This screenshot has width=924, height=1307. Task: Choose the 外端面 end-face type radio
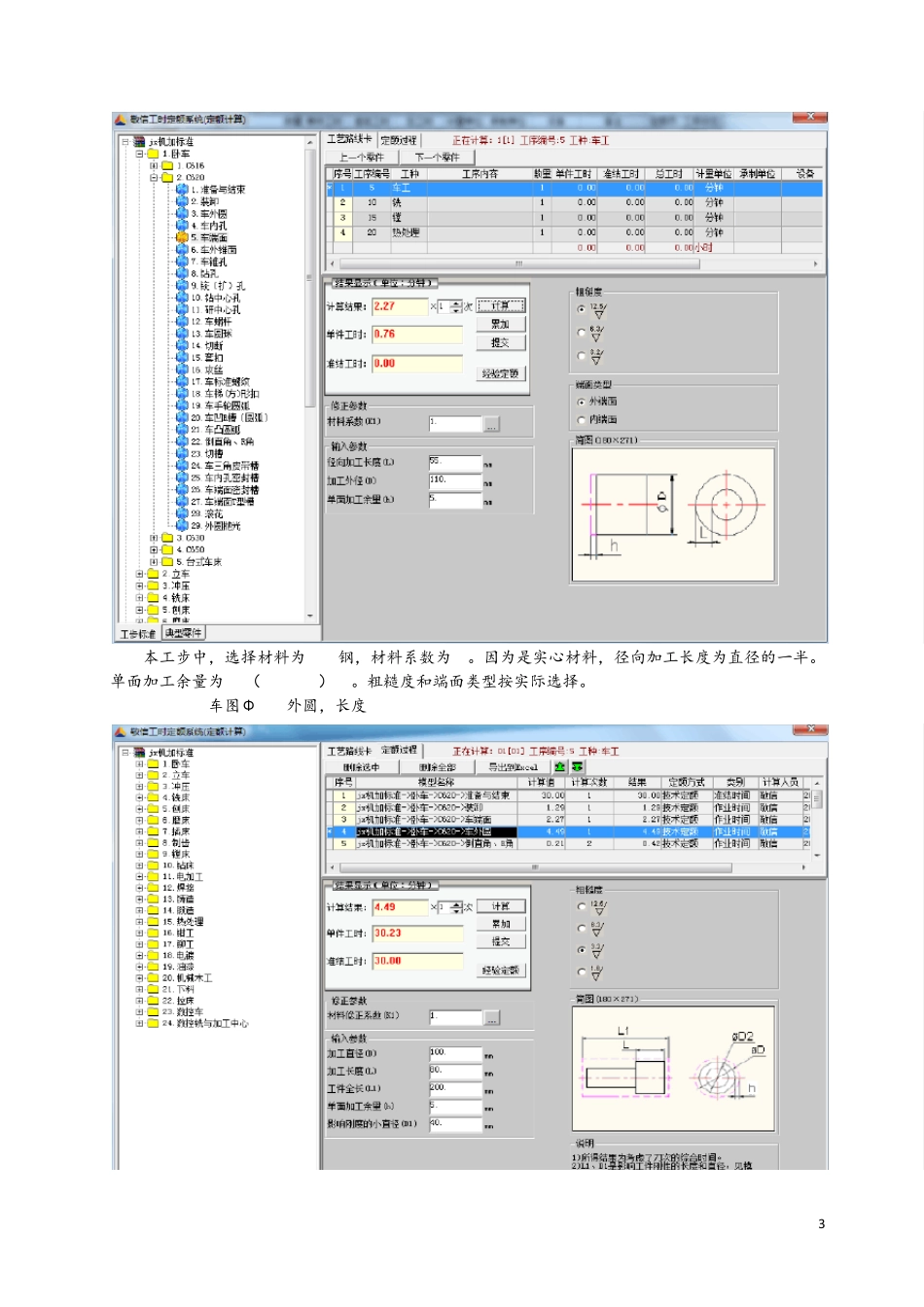pos(582,402)
